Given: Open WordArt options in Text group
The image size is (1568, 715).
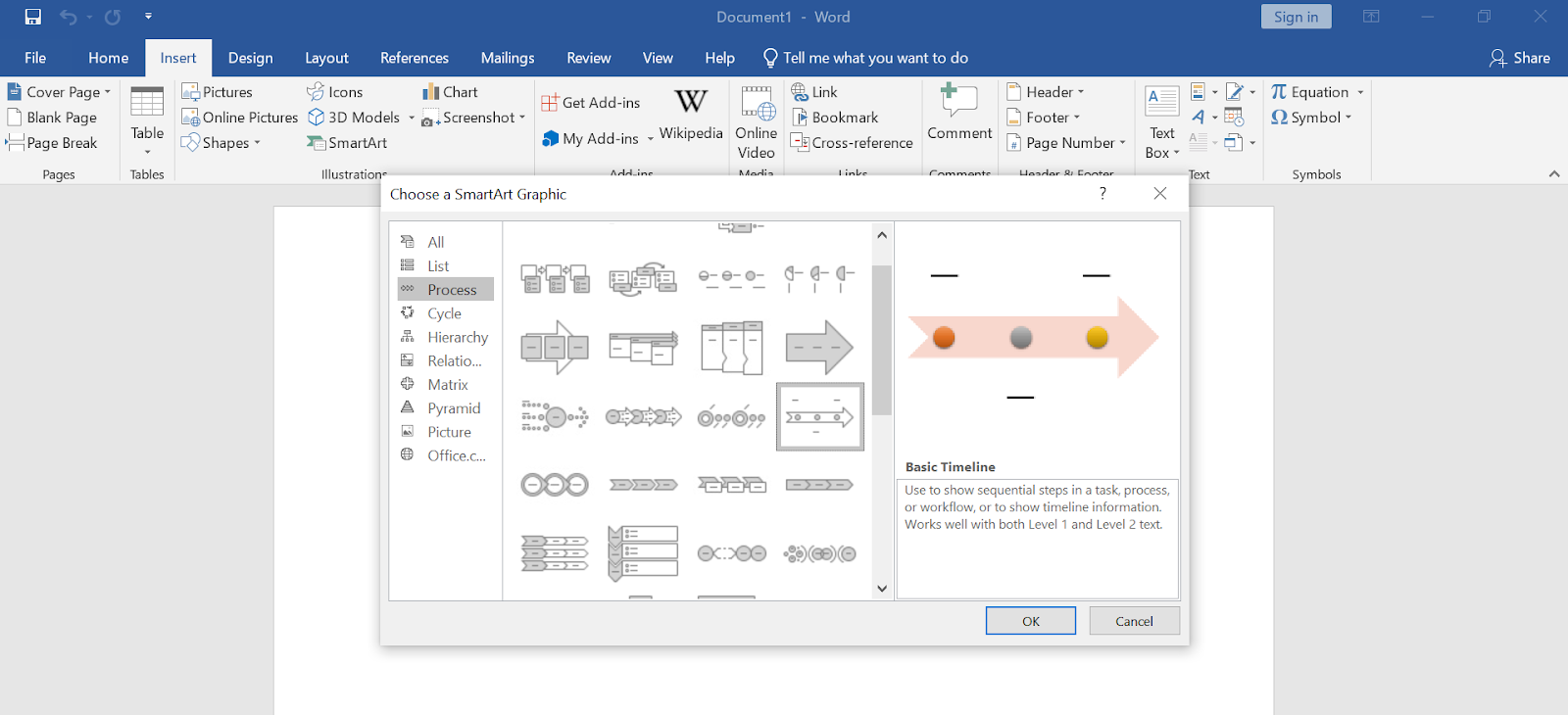Looking at the screenshot, I should (1204, 118).
